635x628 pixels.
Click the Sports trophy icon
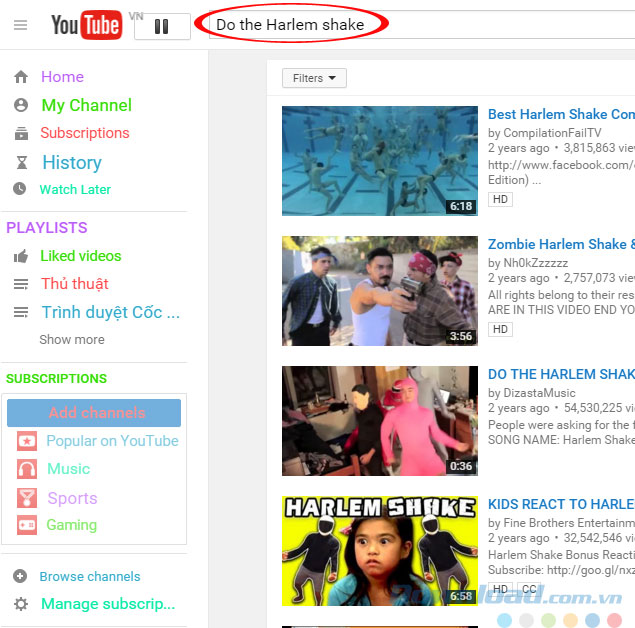pyautogui.click(x=27, y=498)
